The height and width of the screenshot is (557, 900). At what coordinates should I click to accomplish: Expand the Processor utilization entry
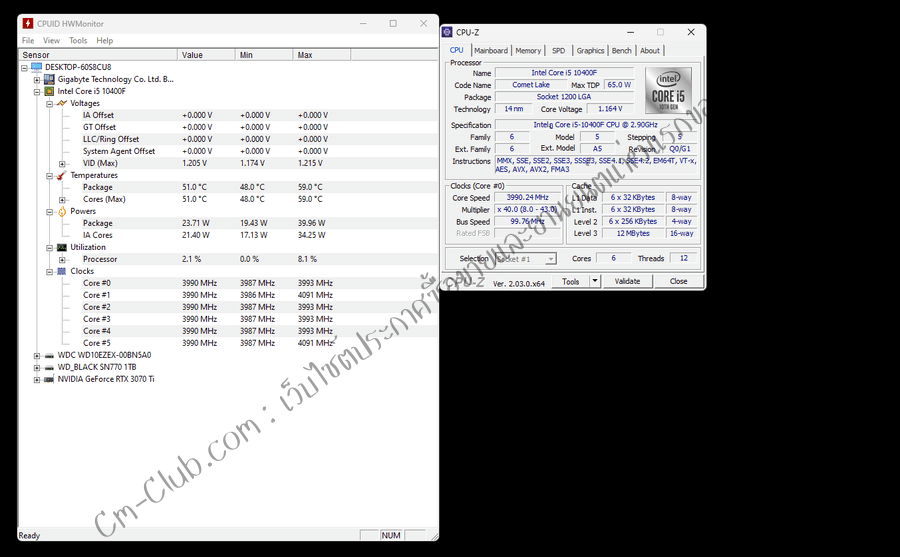tap(62, 260)
